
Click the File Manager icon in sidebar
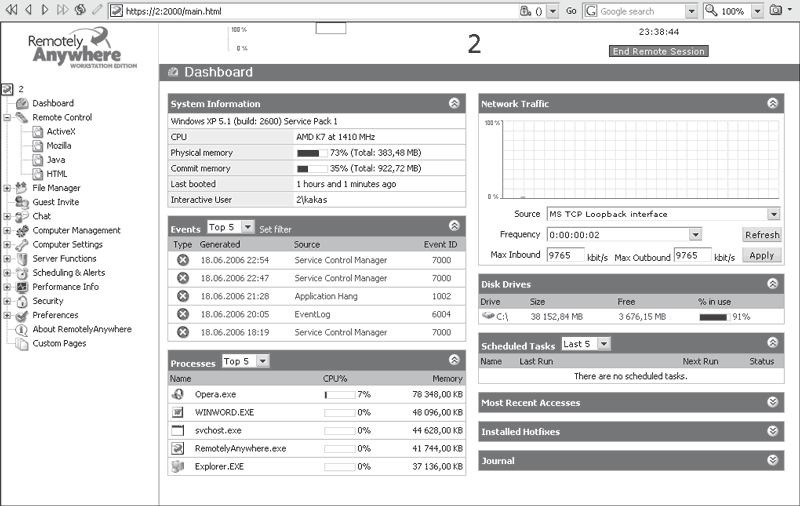click(22, 188)
